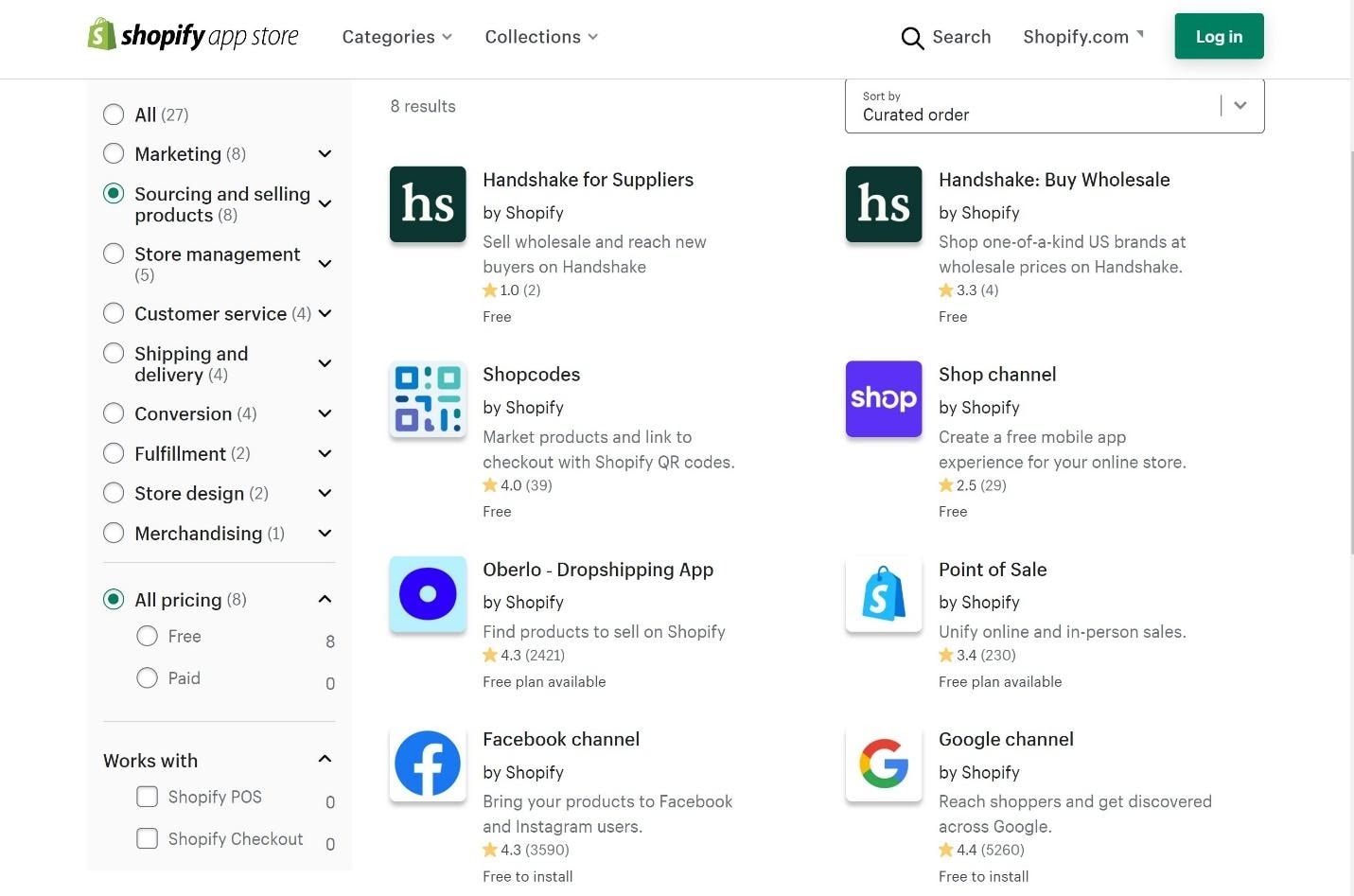Expand the Marketing category chevron
Screen dimensions: 1354x896
click(x=325, y=153)
